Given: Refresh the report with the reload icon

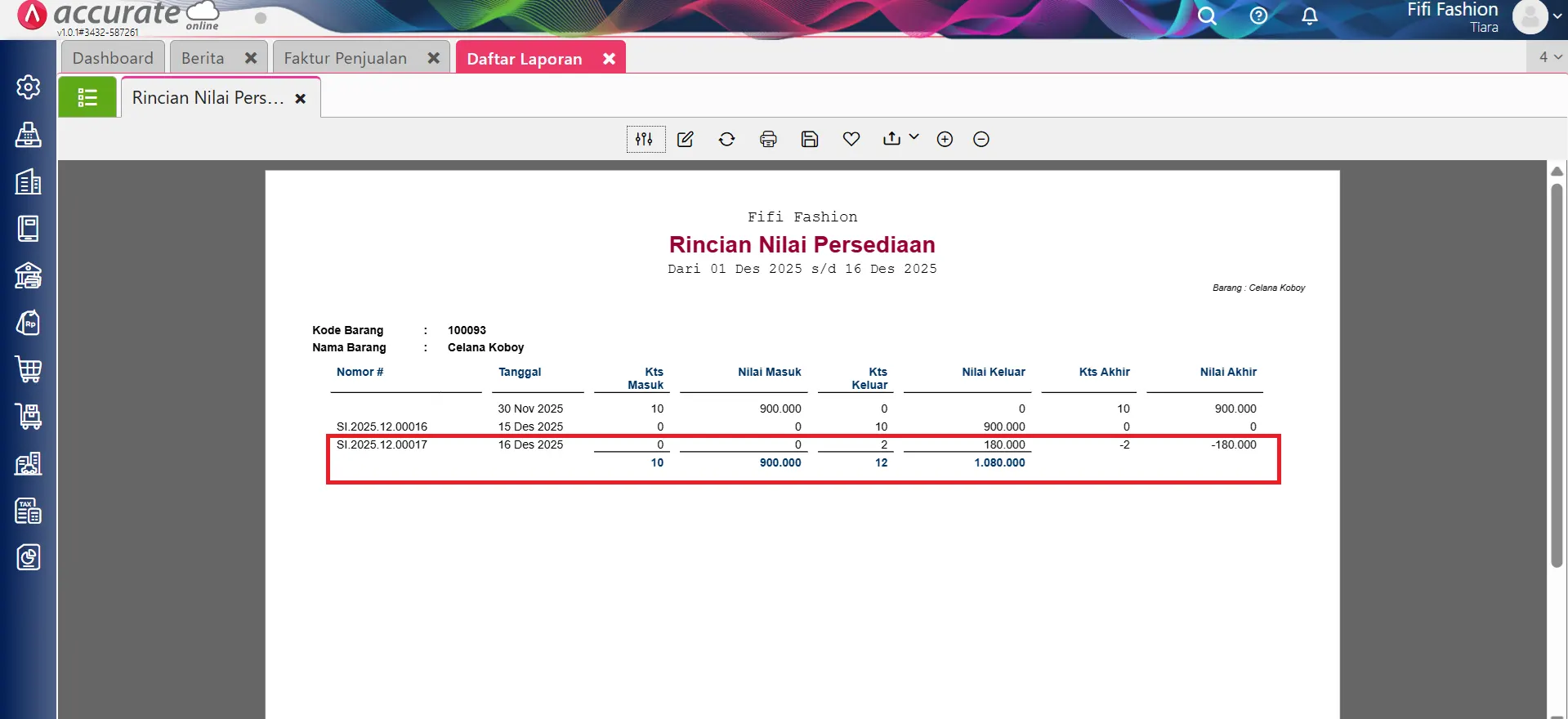Looking at the screenshot, I should 726,140.
